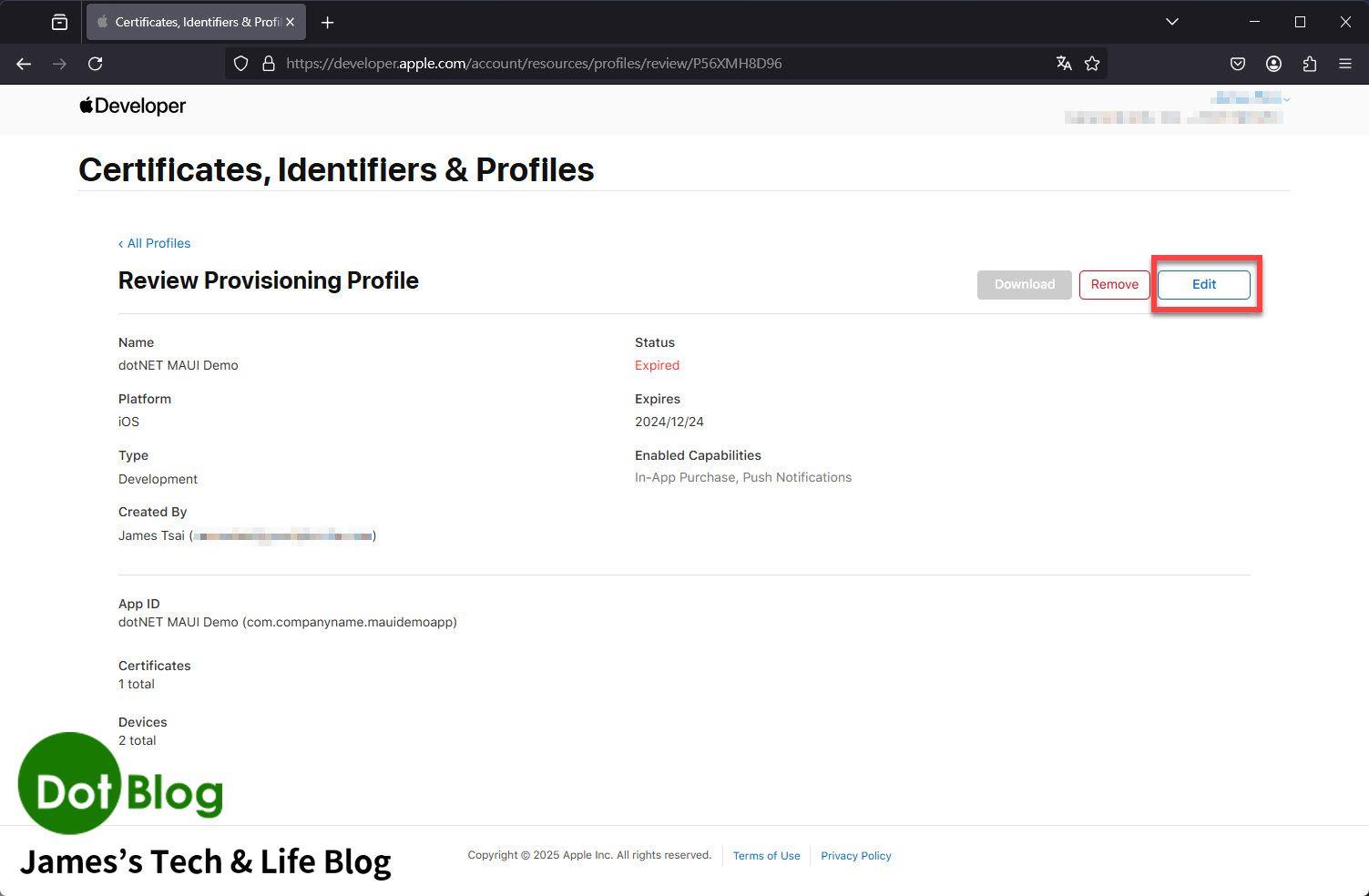Minimize the browser window
This screenshot has width=1369, height=896.
coord(1255,22)
